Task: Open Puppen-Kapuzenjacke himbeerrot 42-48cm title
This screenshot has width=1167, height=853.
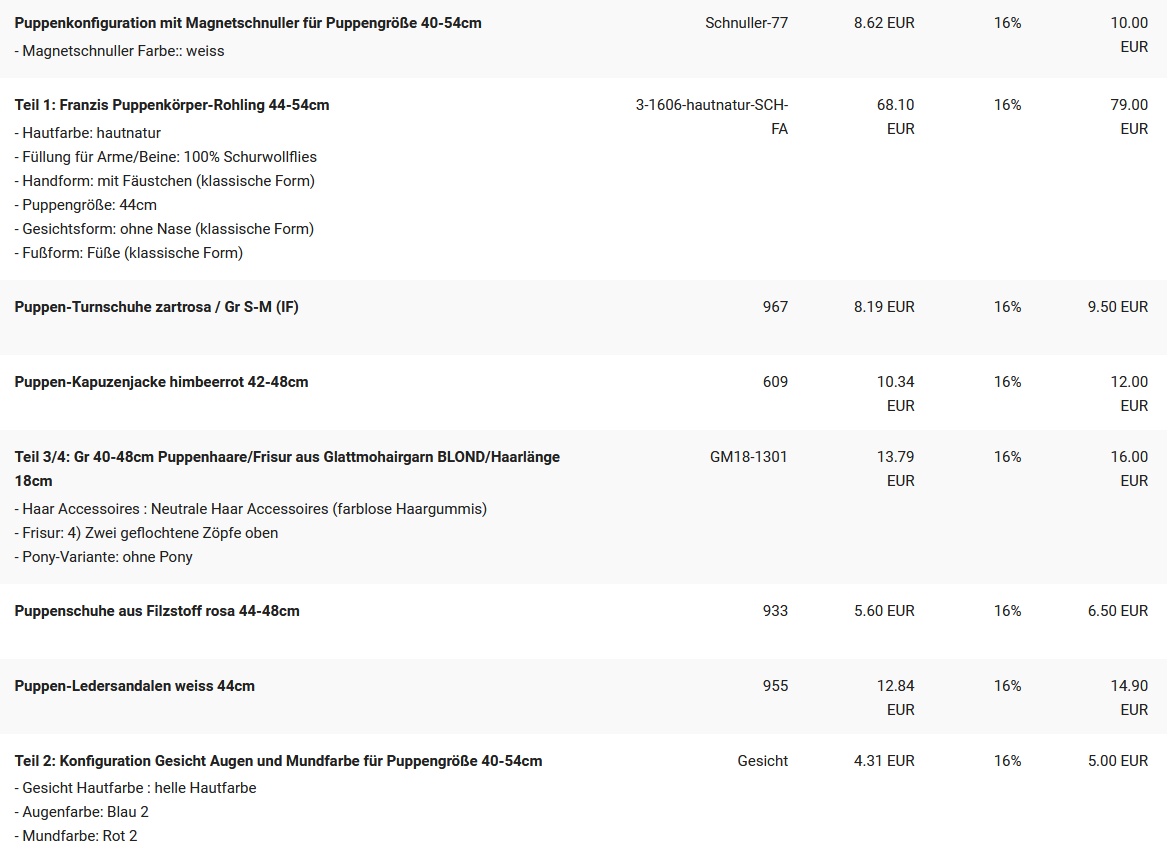Action: click(x=162, y=382)
